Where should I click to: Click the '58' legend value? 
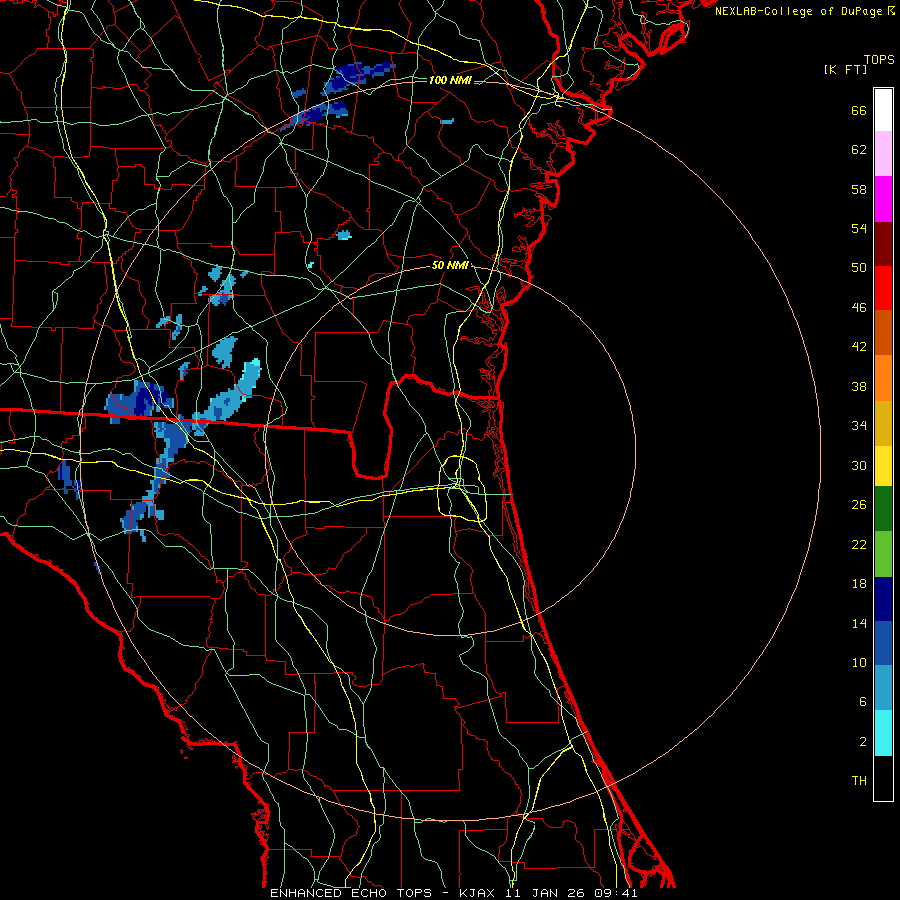(x=859, y=189)
